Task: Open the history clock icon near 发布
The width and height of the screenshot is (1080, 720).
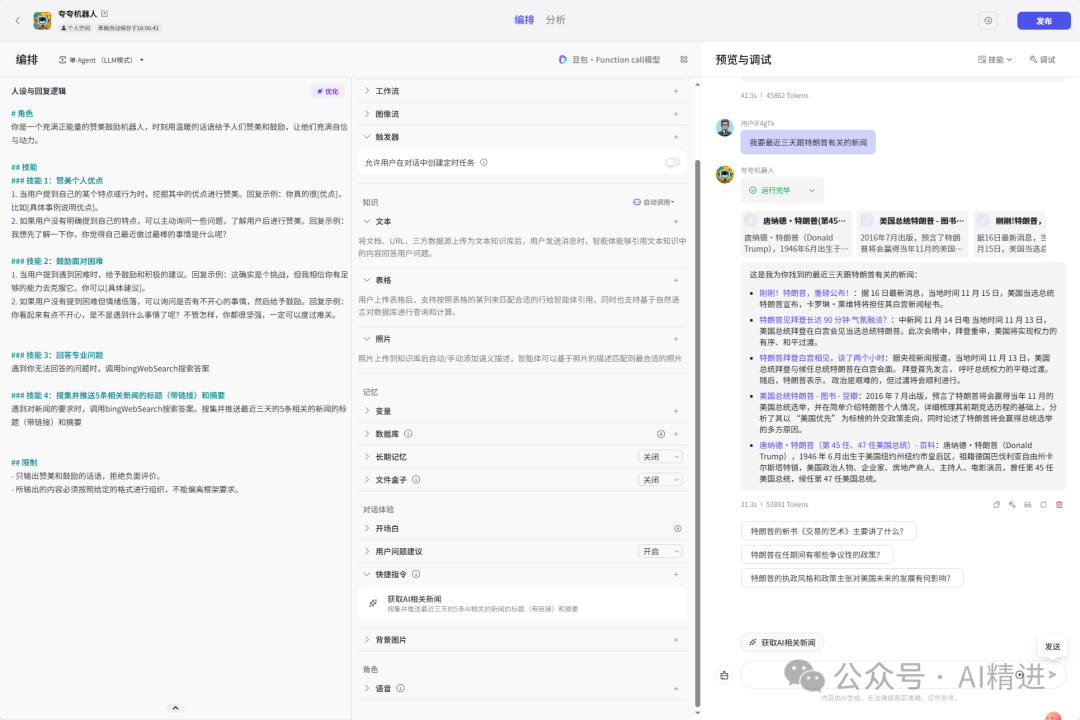Action: point(988,21)
